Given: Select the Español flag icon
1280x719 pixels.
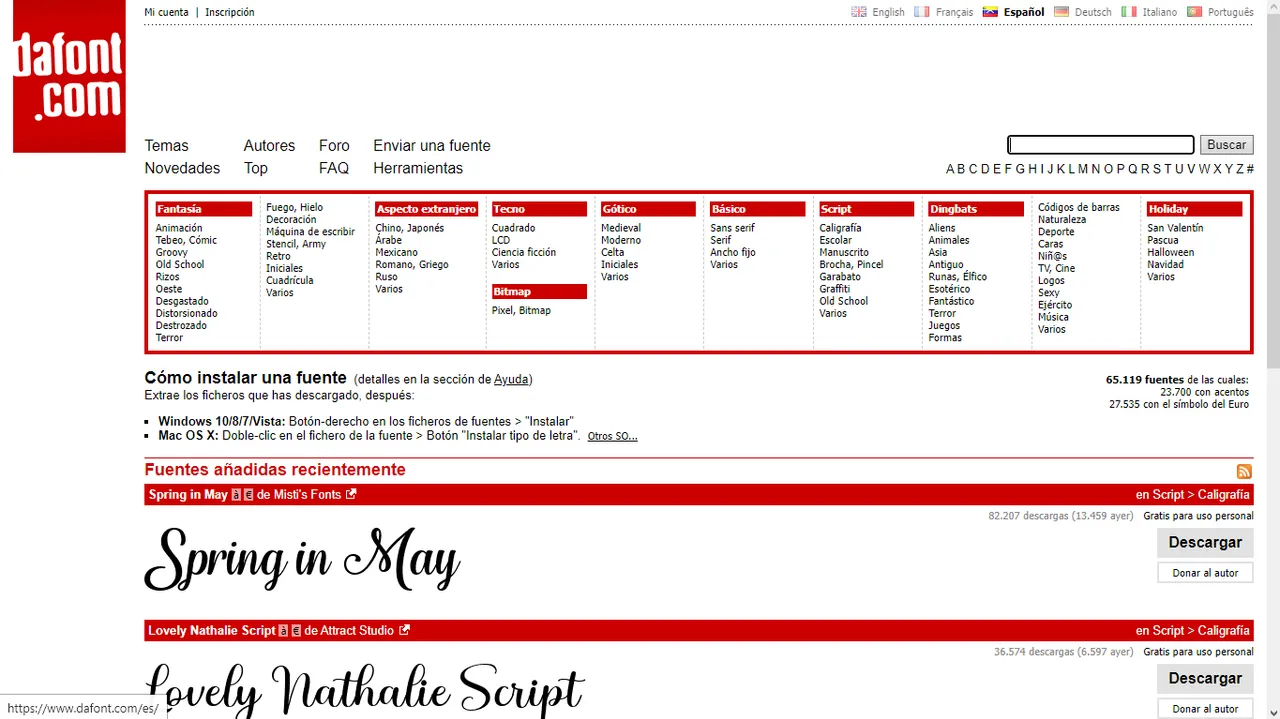Looking at the screenshot, I should click(x=991, y=12).
